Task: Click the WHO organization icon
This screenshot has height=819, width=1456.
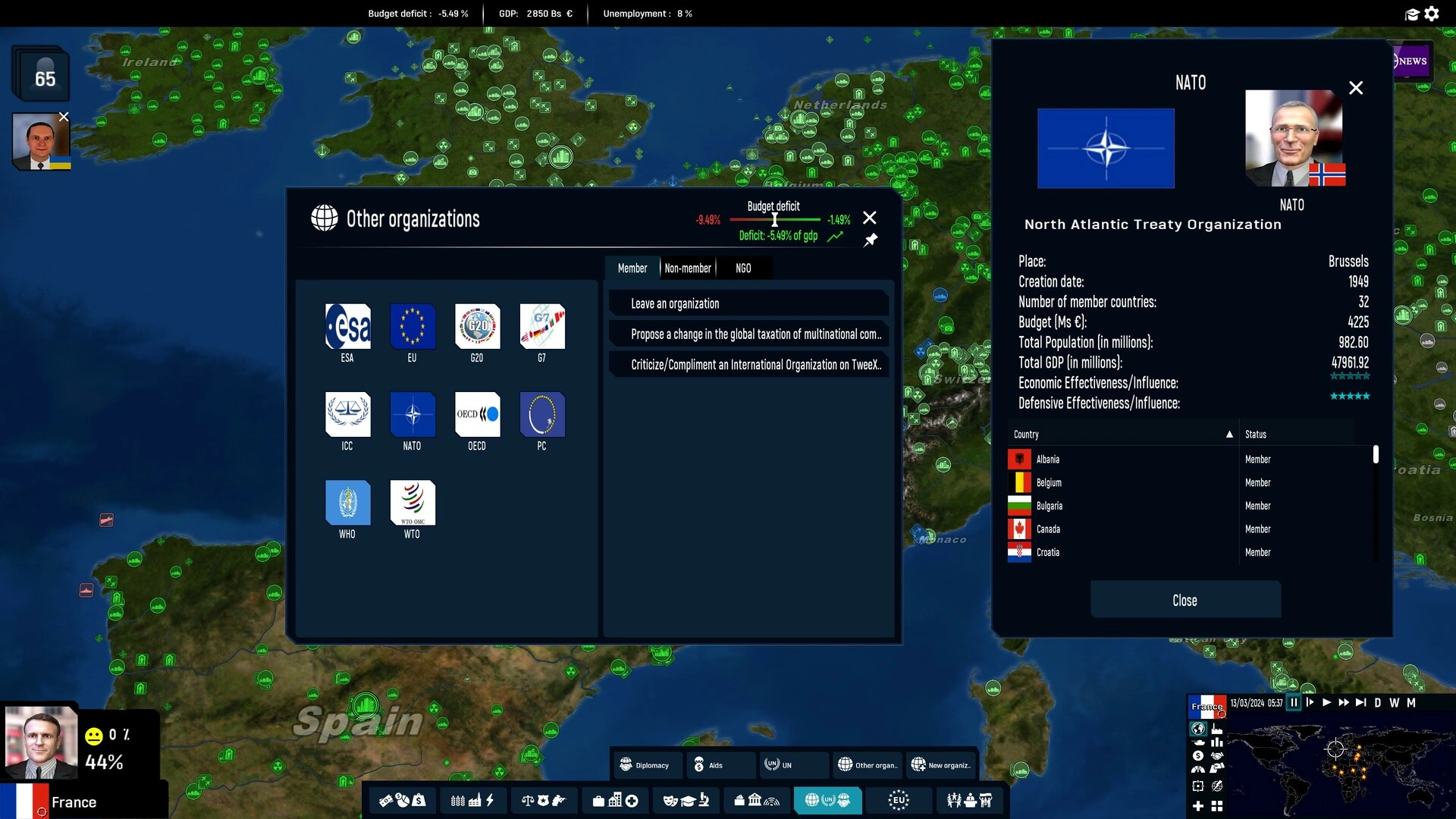Action: pyautogui.click(x=346, y=502)
